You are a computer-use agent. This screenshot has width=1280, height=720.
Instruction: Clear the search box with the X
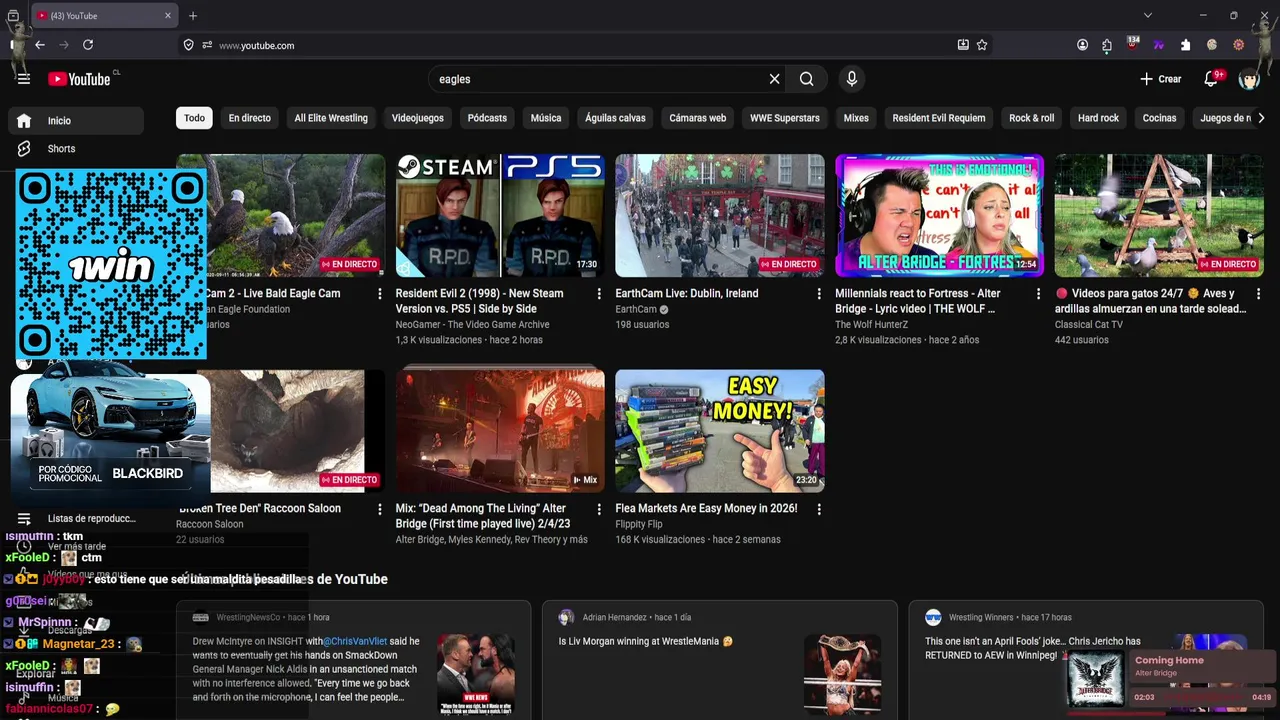click(774, 79)
